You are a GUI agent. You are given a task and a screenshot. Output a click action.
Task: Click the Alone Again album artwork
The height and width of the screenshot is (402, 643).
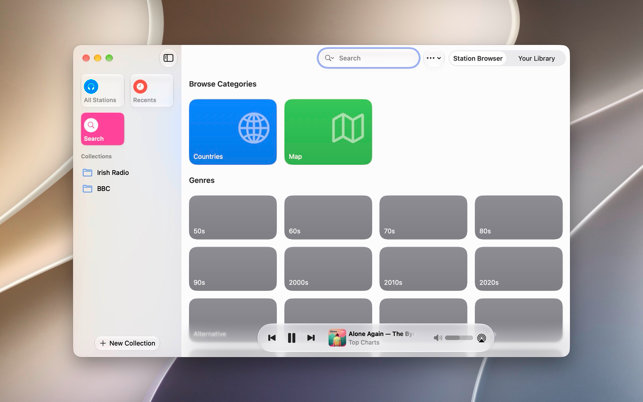(x=337, y=338)
